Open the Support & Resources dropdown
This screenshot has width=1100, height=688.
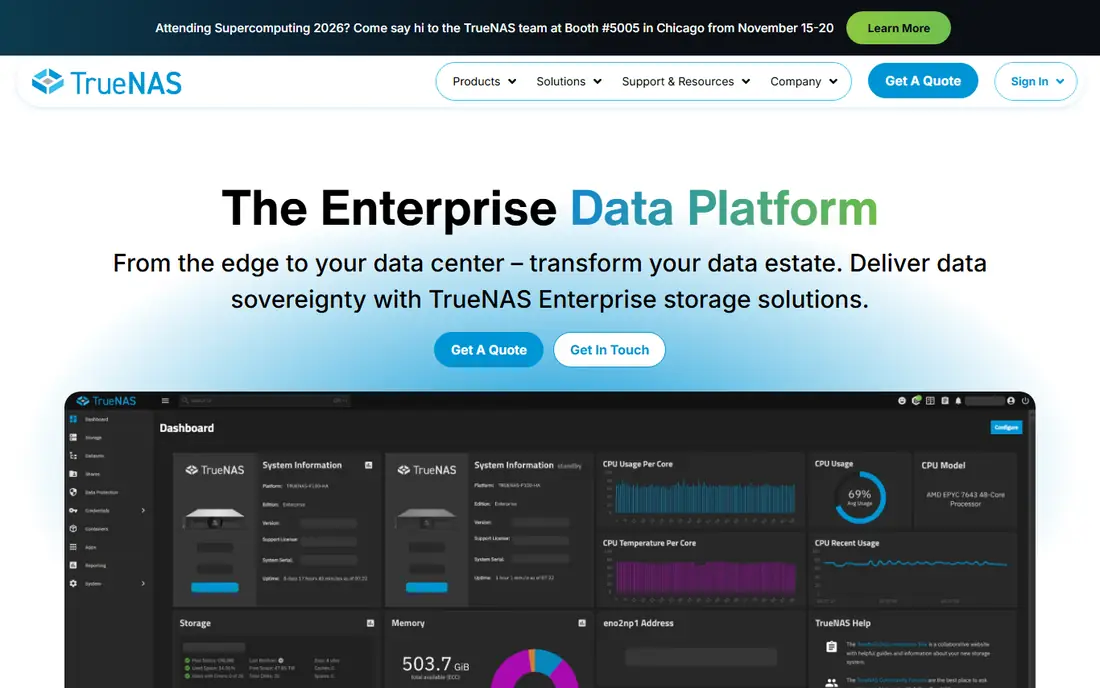point(686,81)
